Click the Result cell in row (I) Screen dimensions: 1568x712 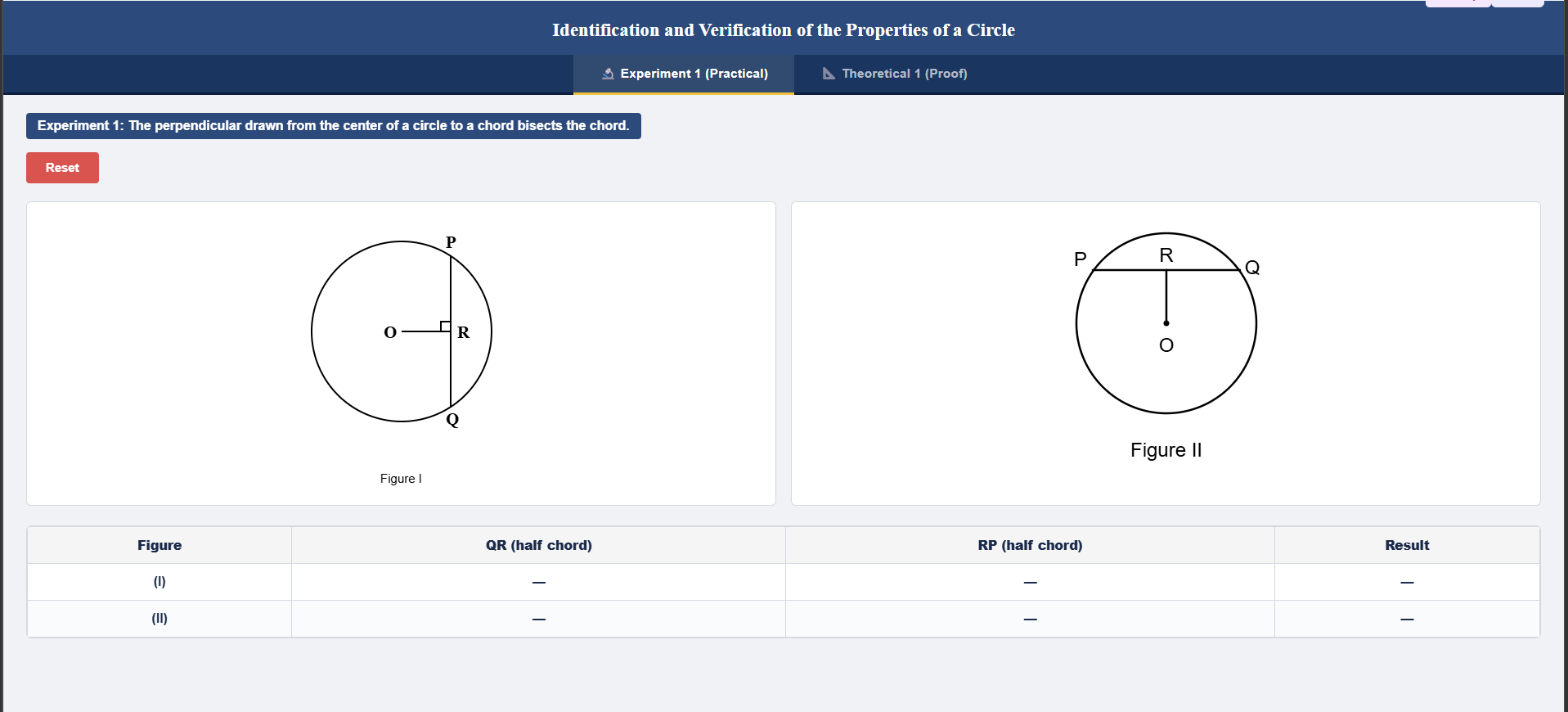point(1407,582)
